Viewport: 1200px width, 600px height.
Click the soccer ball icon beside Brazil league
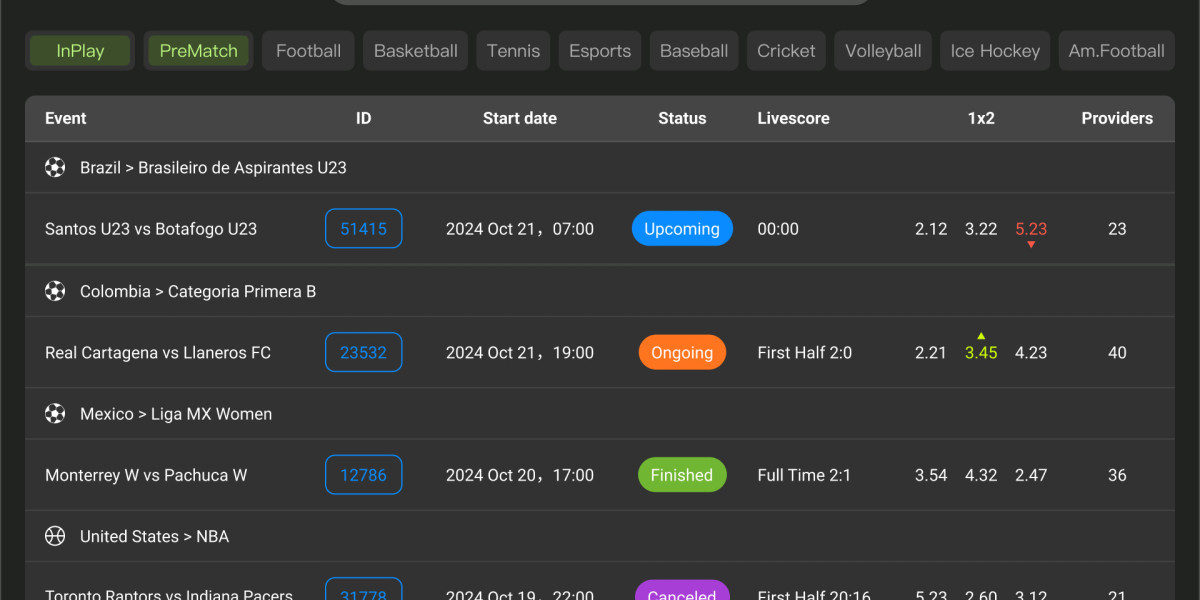point(55,168)
